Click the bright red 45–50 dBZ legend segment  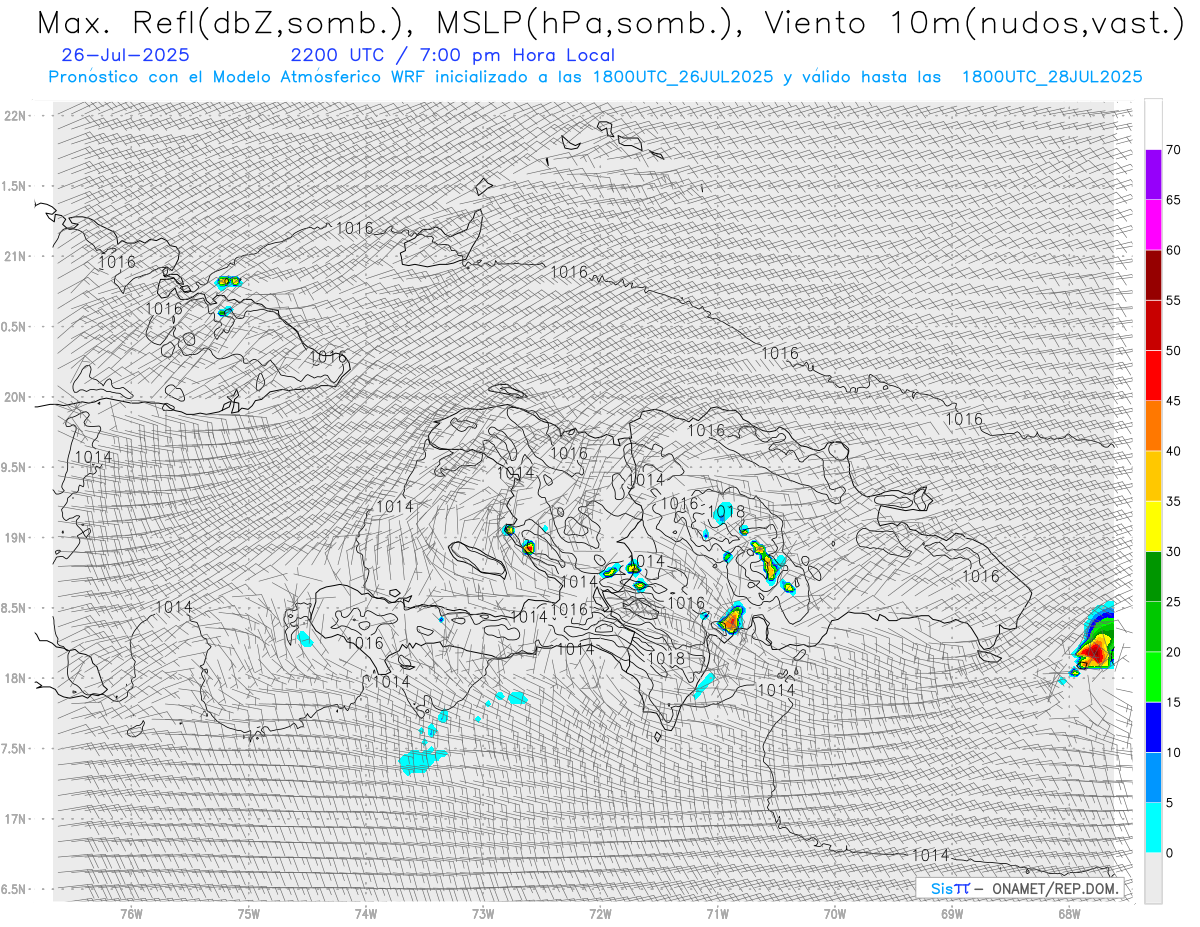coord(1153,375)
